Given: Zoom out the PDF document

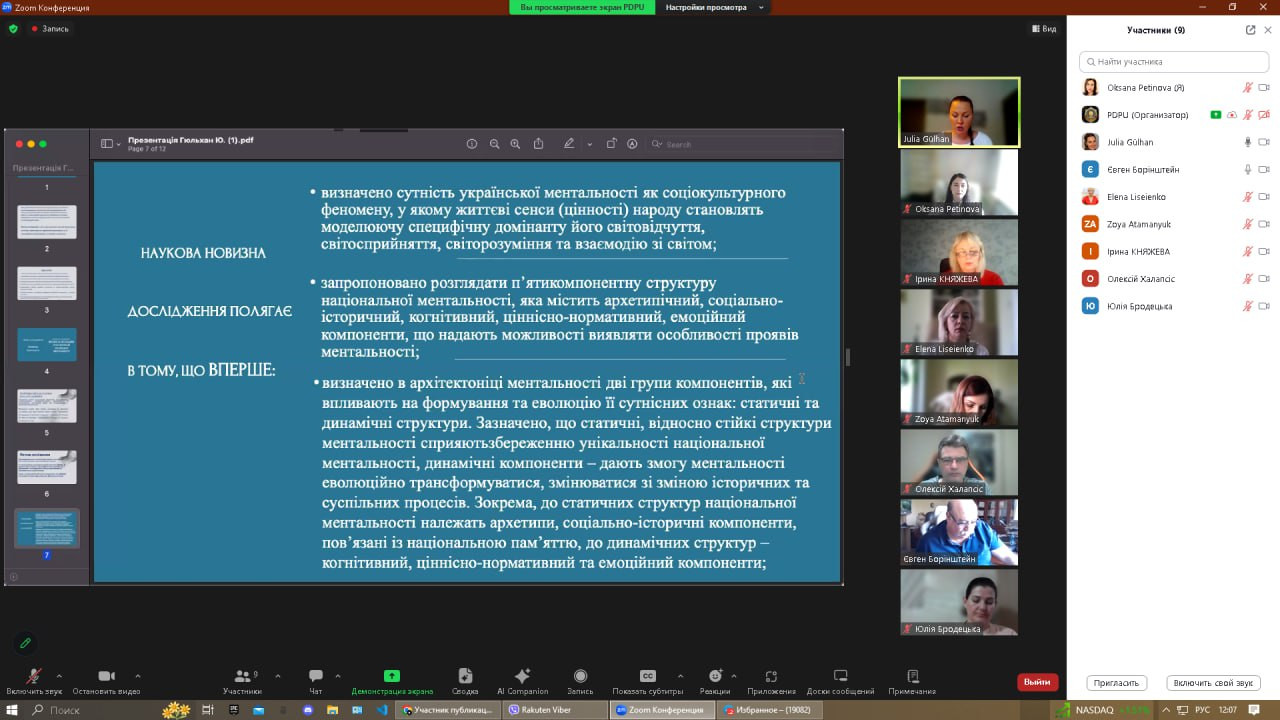Looking at the screenshot, I should tap(494, 144).
